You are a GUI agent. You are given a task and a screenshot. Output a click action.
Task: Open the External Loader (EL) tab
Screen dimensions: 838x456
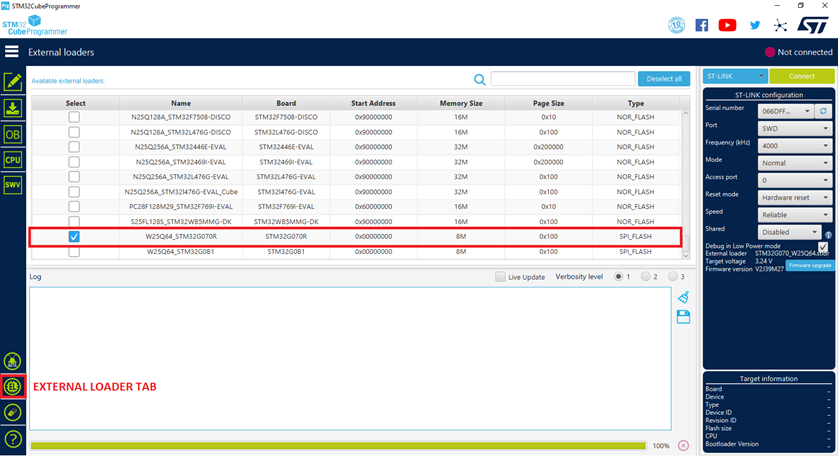[x=13, y=387]
